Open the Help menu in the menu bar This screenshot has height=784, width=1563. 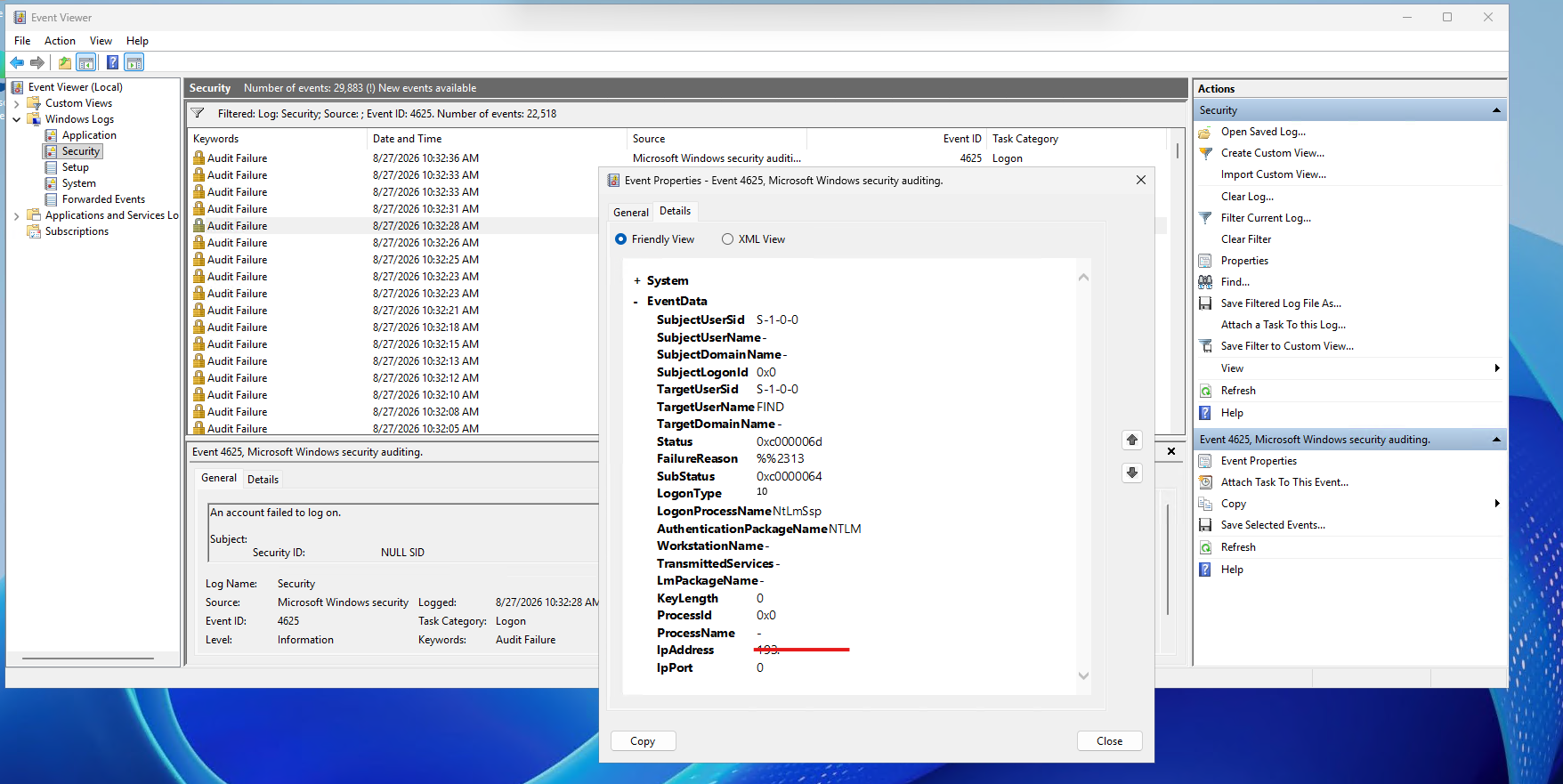tap(137, 41)
